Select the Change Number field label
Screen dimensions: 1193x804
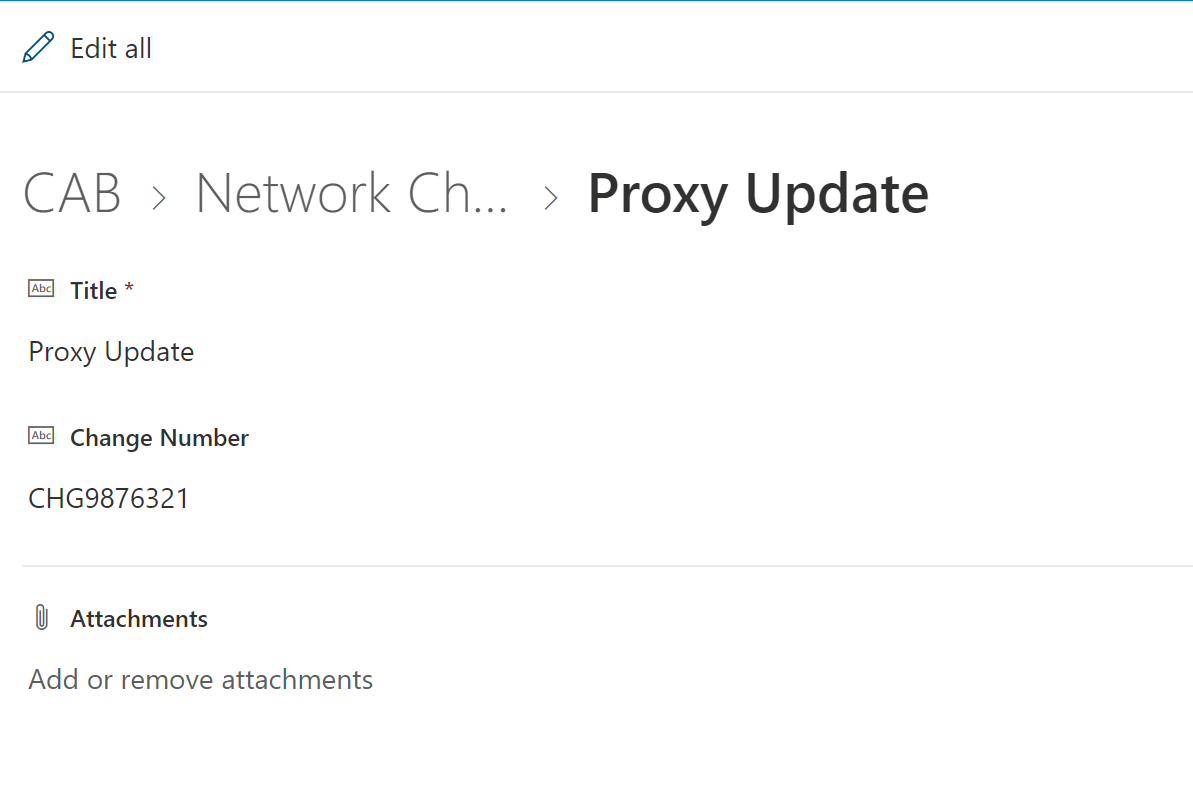coord(159,438)
